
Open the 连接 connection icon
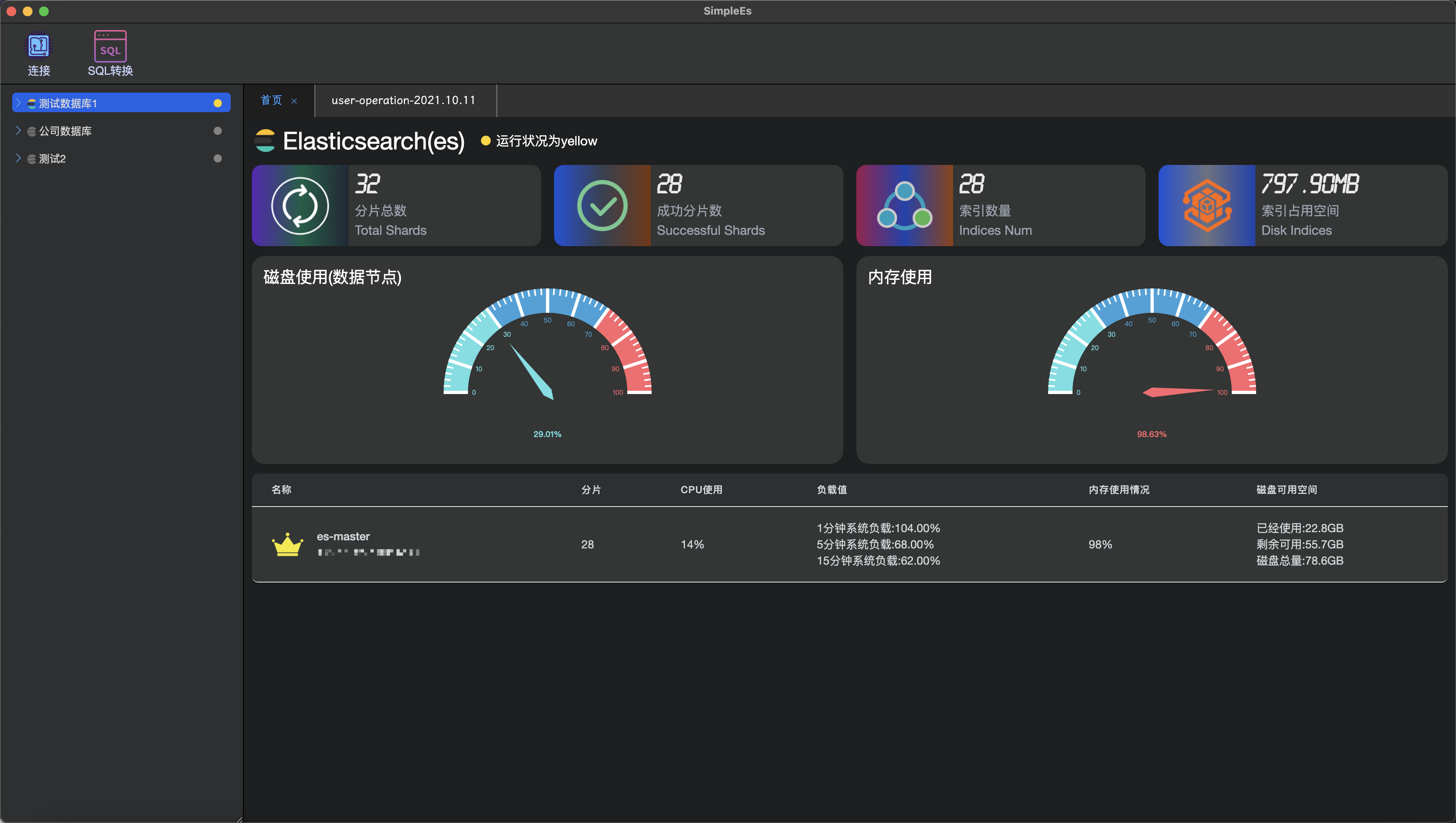39,46
